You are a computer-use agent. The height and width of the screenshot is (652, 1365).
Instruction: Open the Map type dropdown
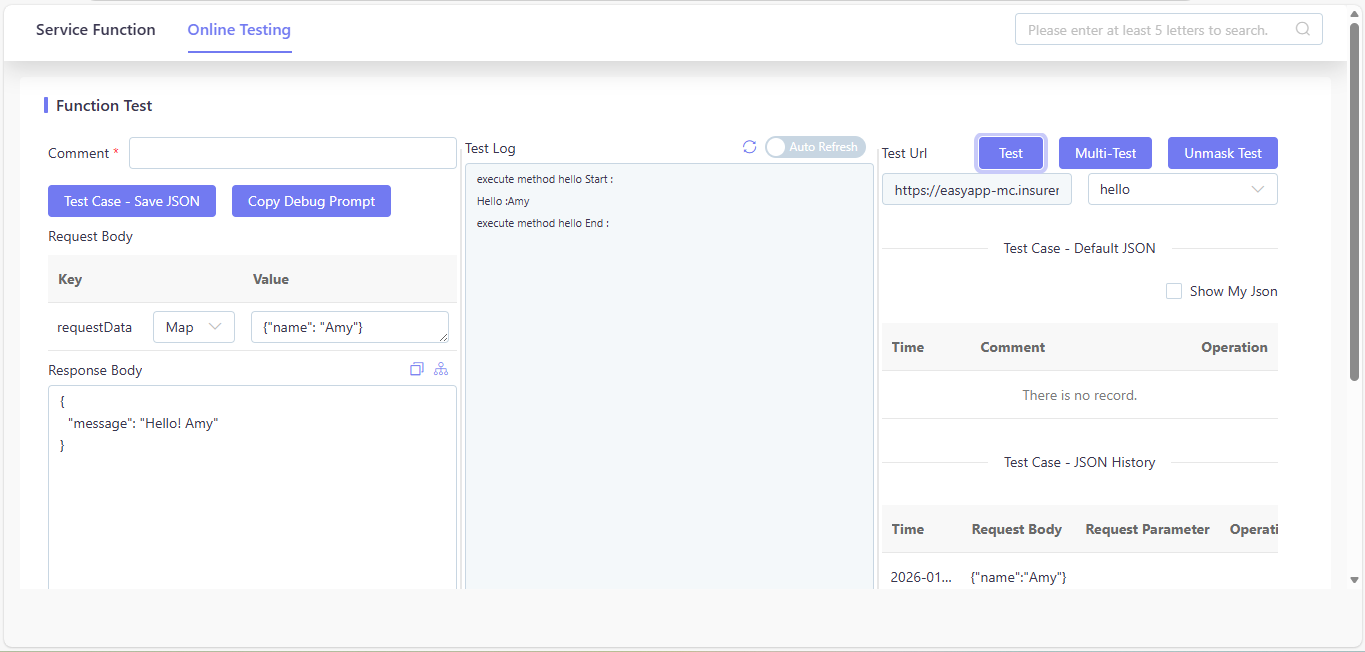194,327
